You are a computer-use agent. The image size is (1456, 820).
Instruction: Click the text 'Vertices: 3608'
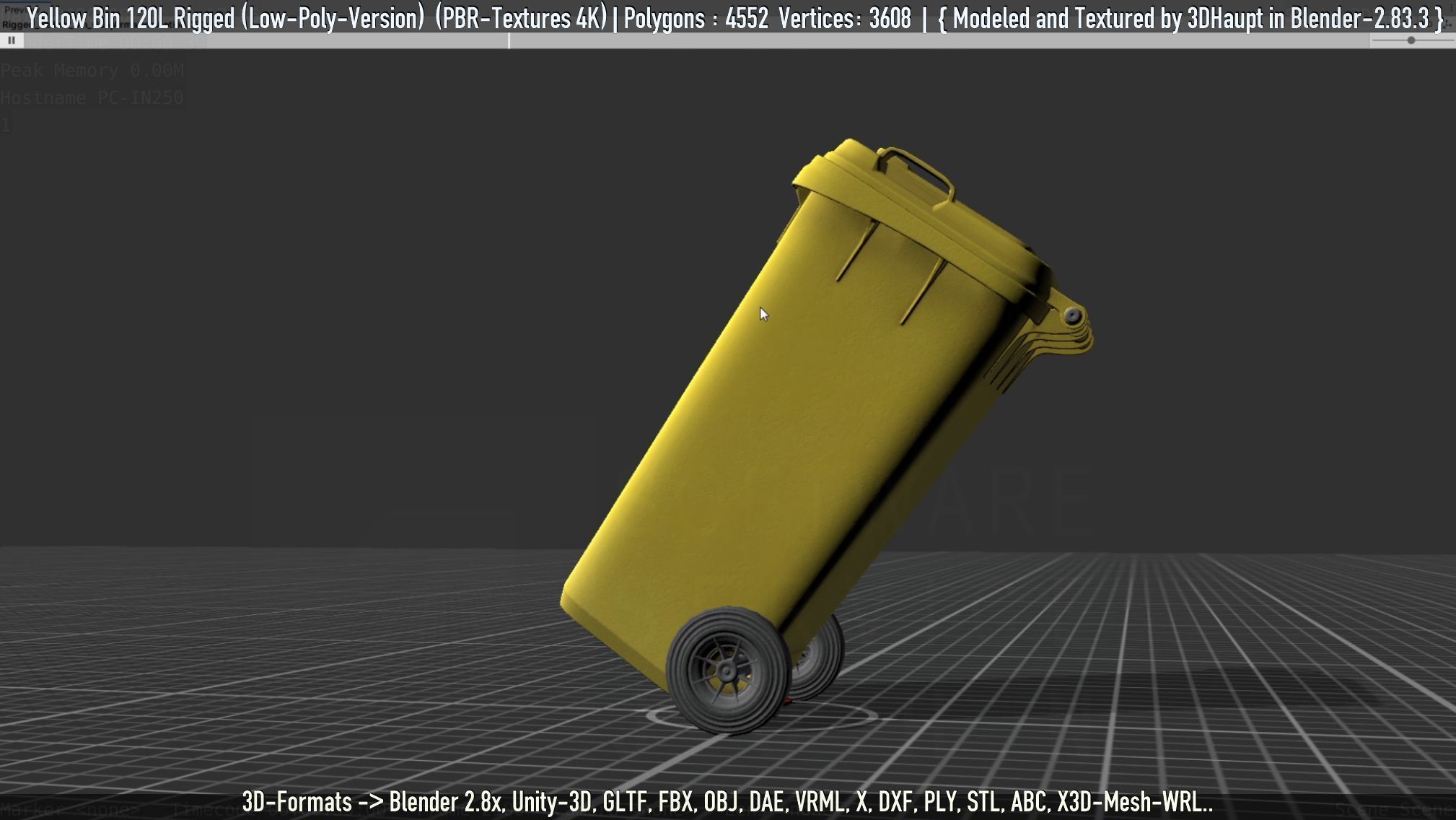coord(845,18)
